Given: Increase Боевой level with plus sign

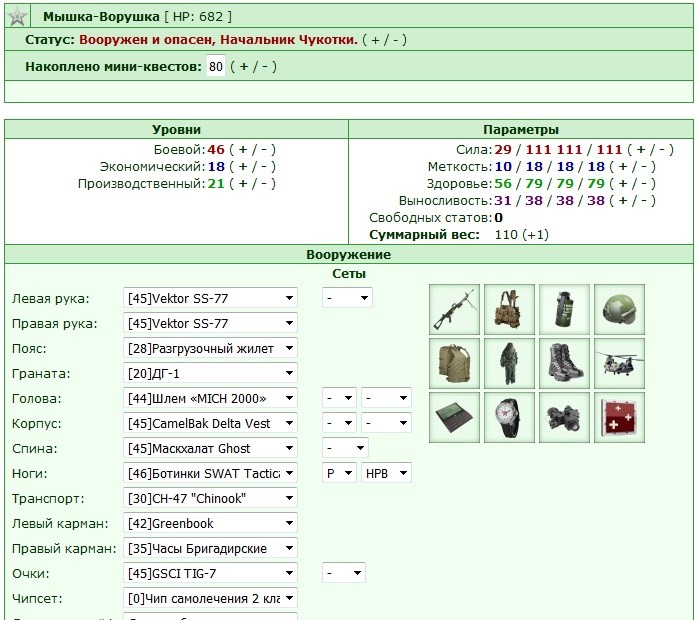Looking at the screenshot, I should click(243, 149).
